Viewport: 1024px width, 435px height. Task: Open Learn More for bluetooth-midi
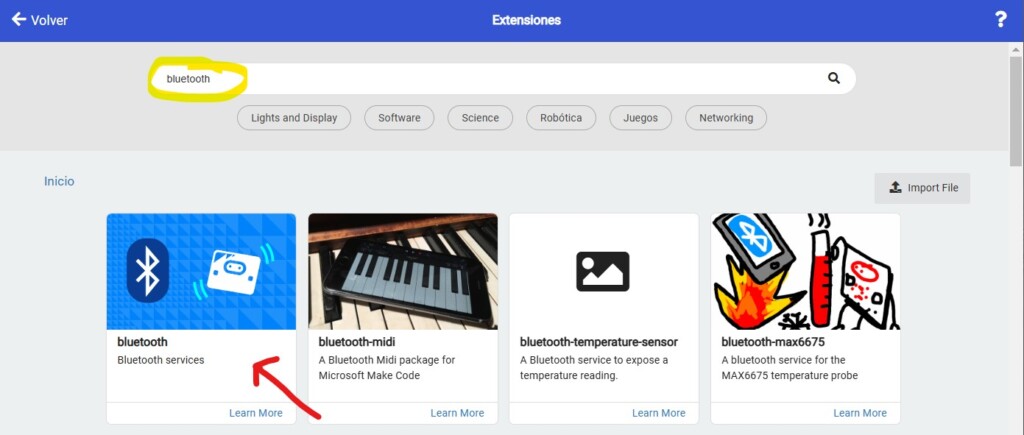457,413
